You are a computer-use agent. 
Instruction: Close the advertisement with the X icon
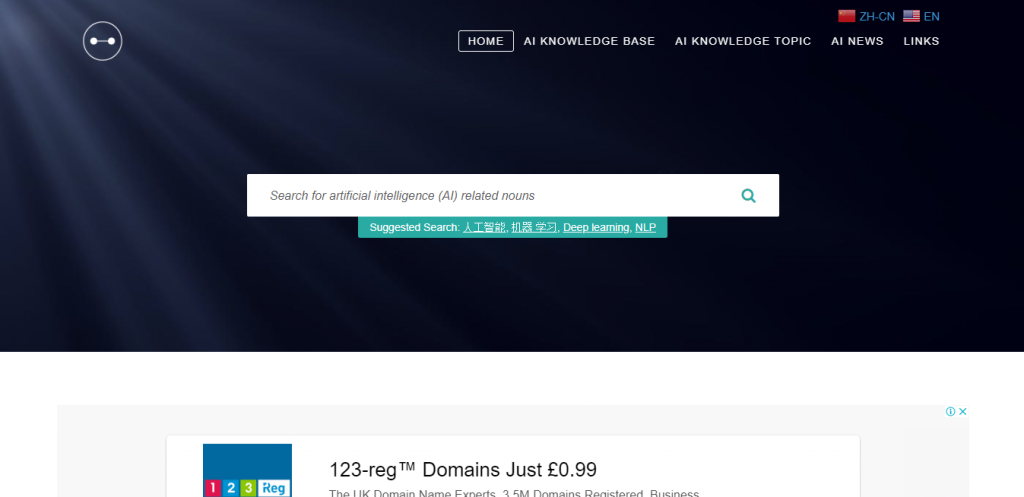[x=963, y=412]
